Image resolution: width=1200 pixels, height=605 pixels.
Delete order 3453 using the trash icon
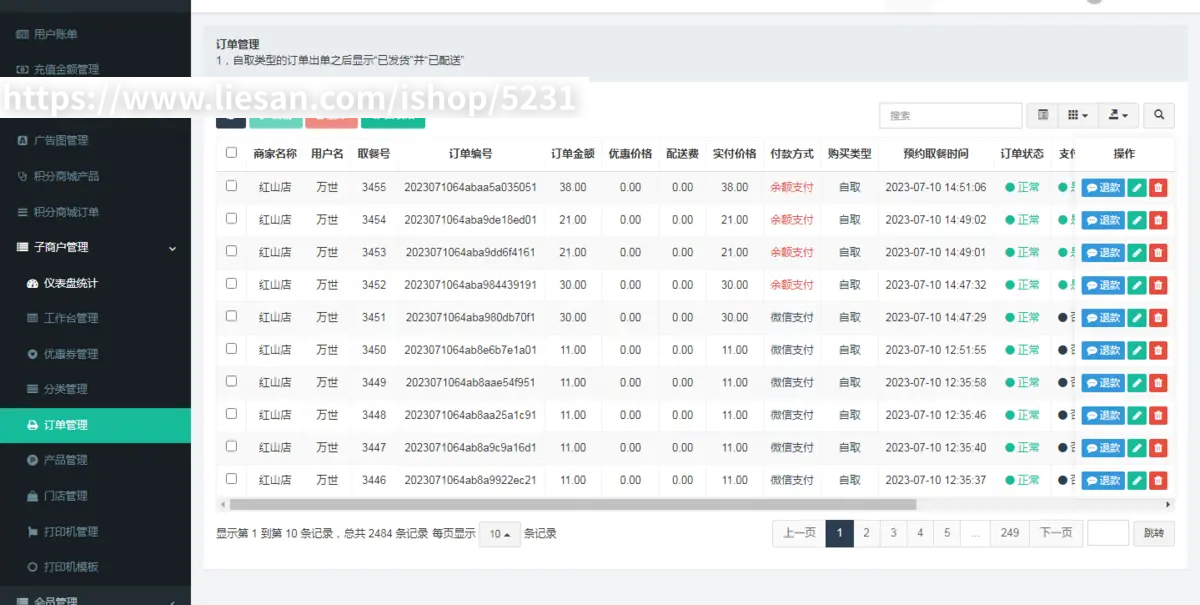[x=1158, y=252]
